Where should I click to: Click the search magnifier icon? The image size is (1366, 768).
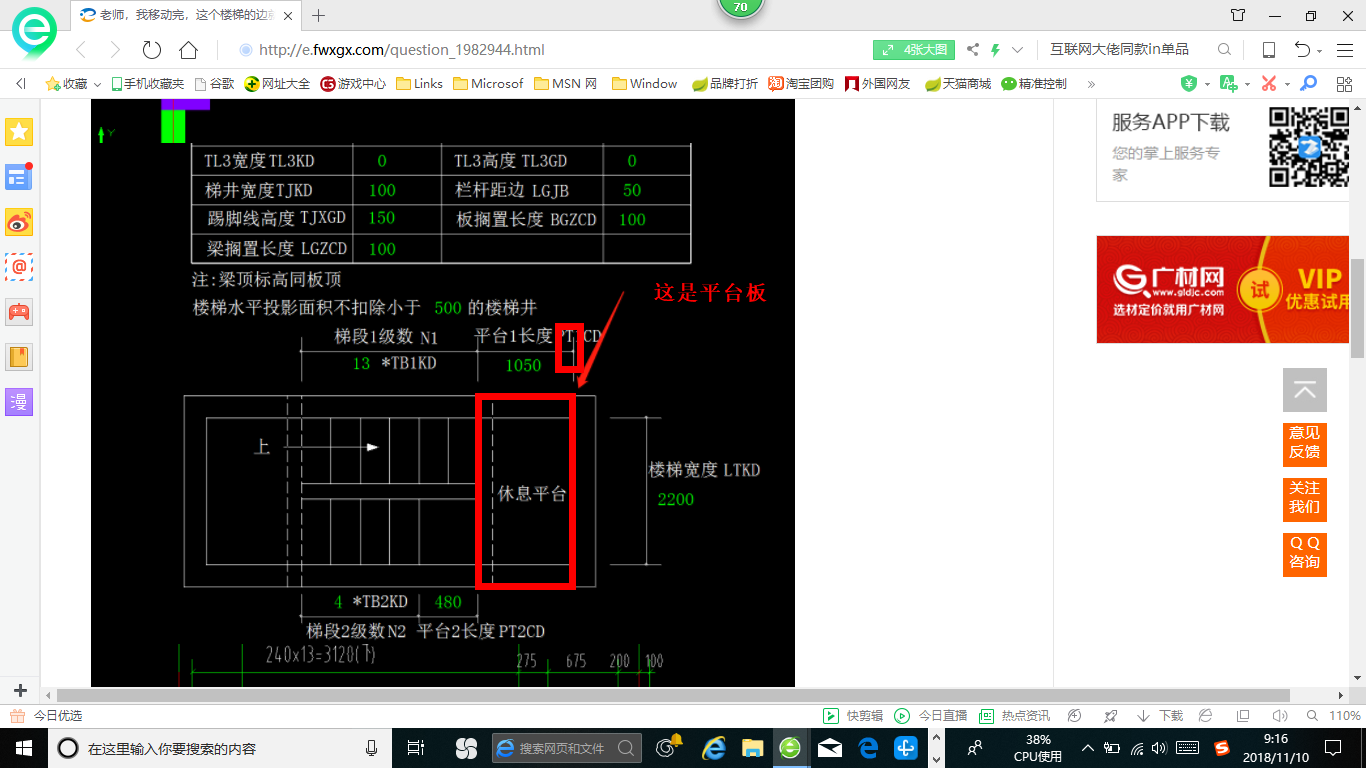1224,50
